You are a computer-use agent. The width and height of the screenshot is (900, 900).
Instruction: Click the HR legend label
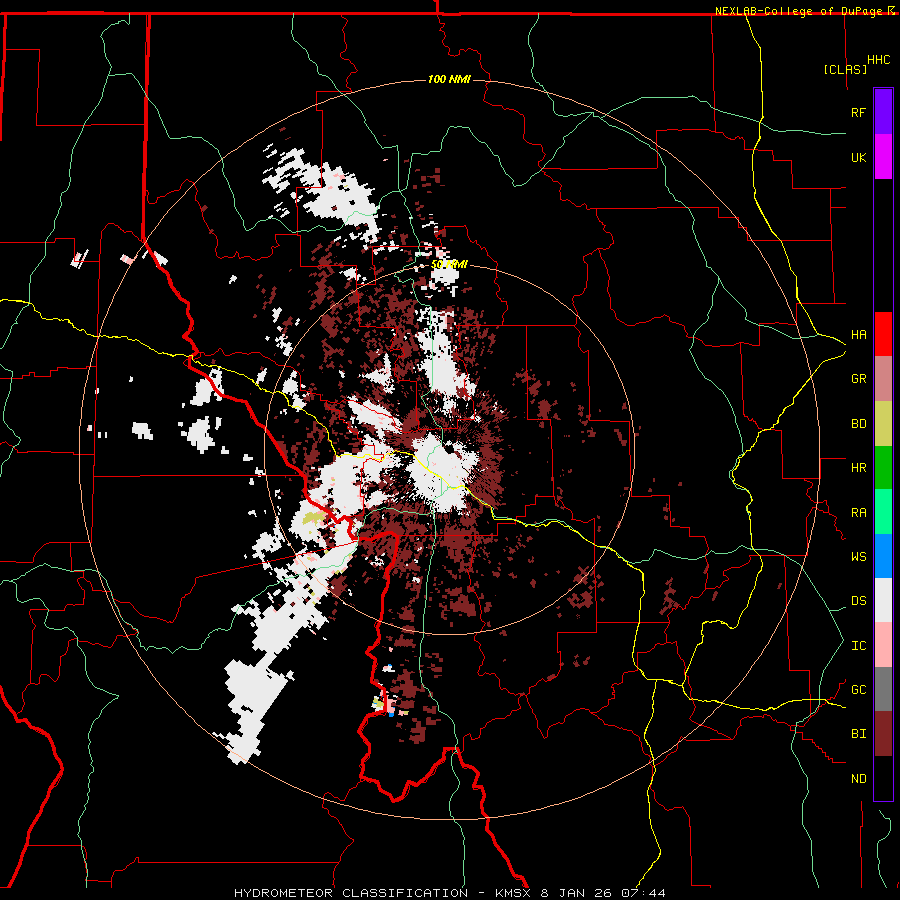click(x=858, y=468)
